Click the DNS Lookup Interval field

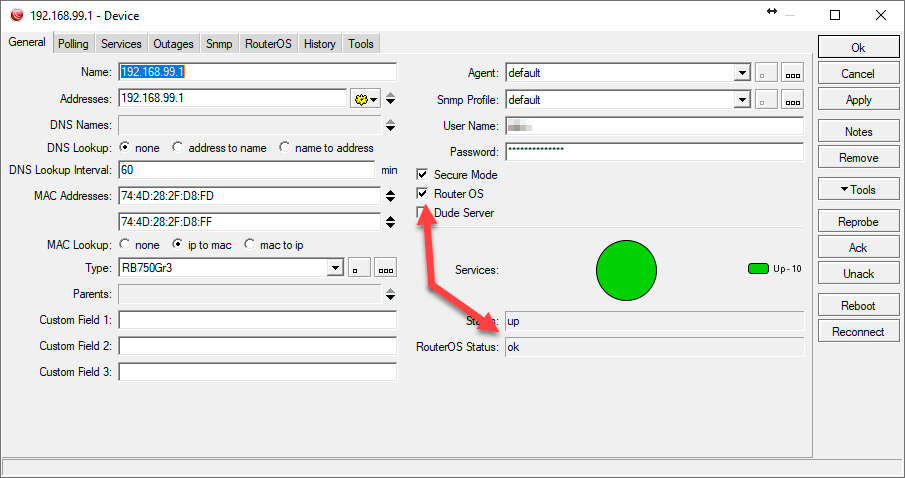(246, 170)
